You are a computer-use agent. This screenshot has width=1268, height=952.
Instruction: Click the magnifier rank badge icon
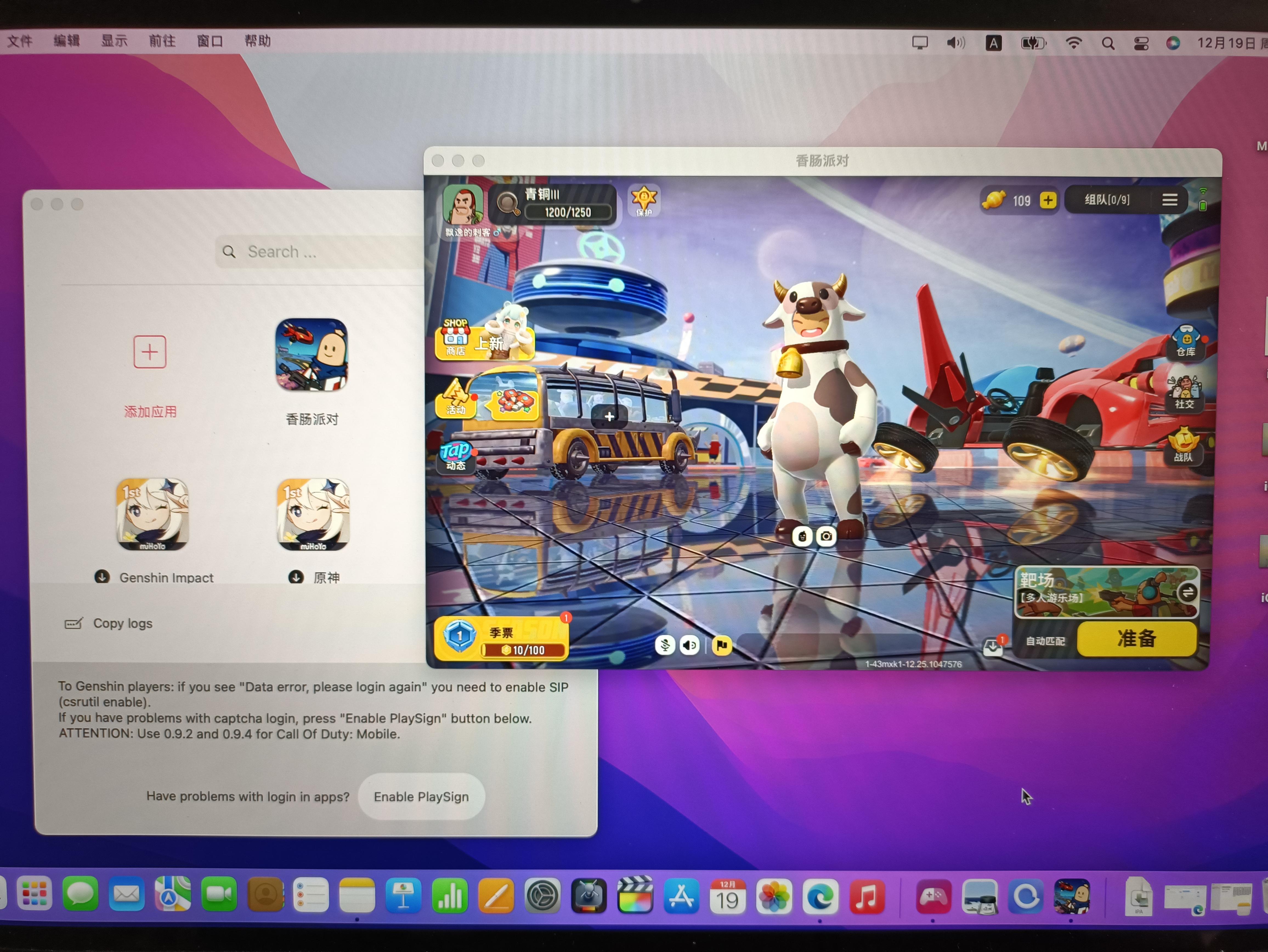[x=507, y=203]
